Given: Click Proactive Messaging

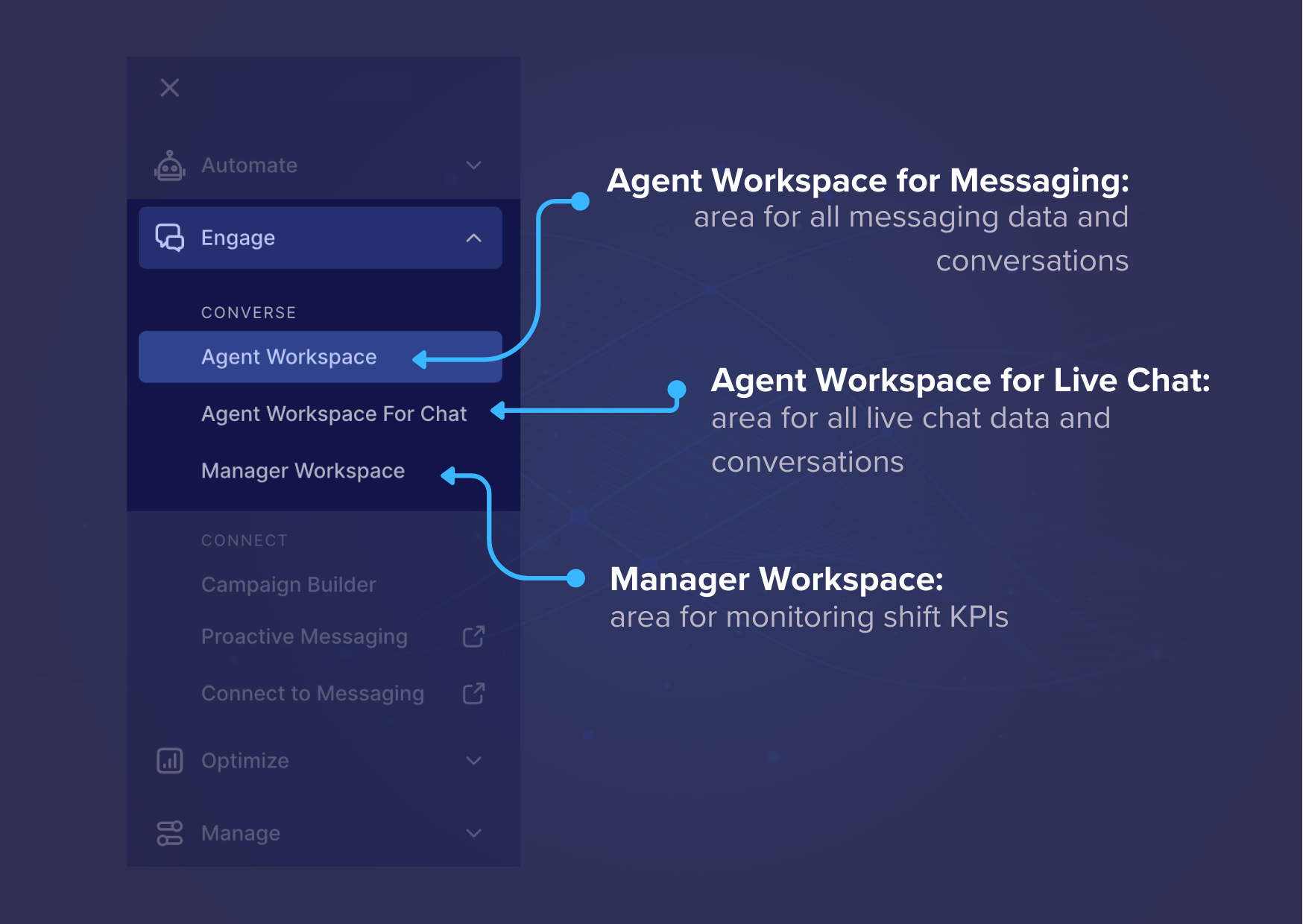Looking at the screenshot, I should [304, 636].
